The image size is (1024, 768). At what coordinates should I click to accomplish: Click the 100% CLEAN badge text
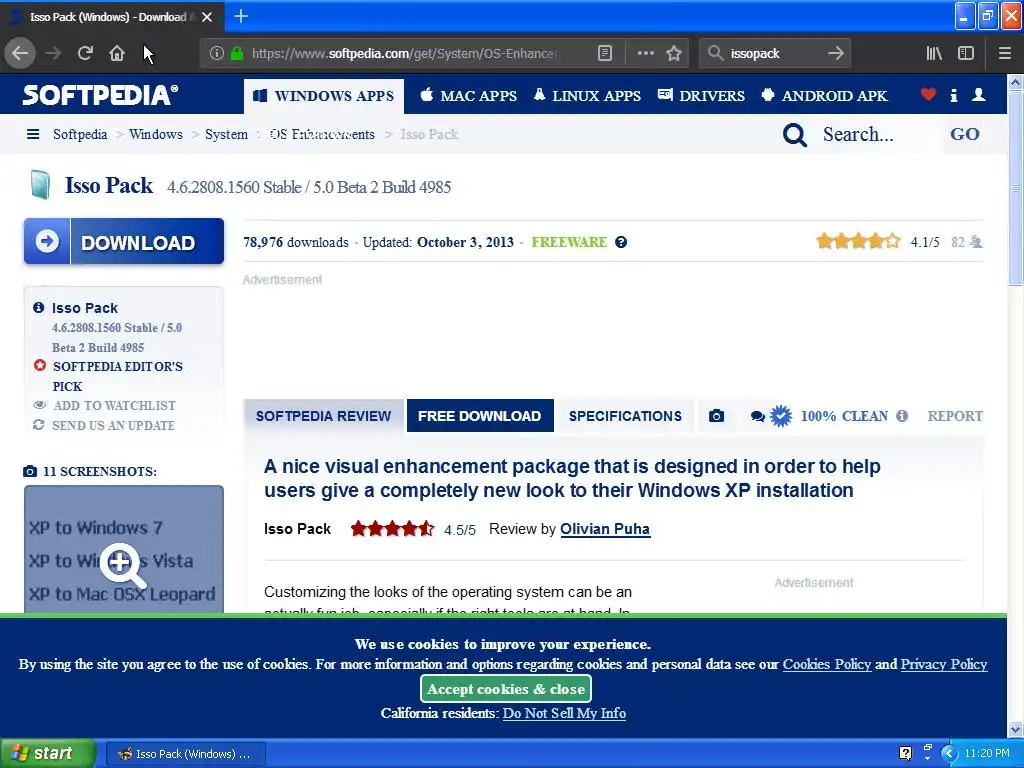click(x=844, y=416)
